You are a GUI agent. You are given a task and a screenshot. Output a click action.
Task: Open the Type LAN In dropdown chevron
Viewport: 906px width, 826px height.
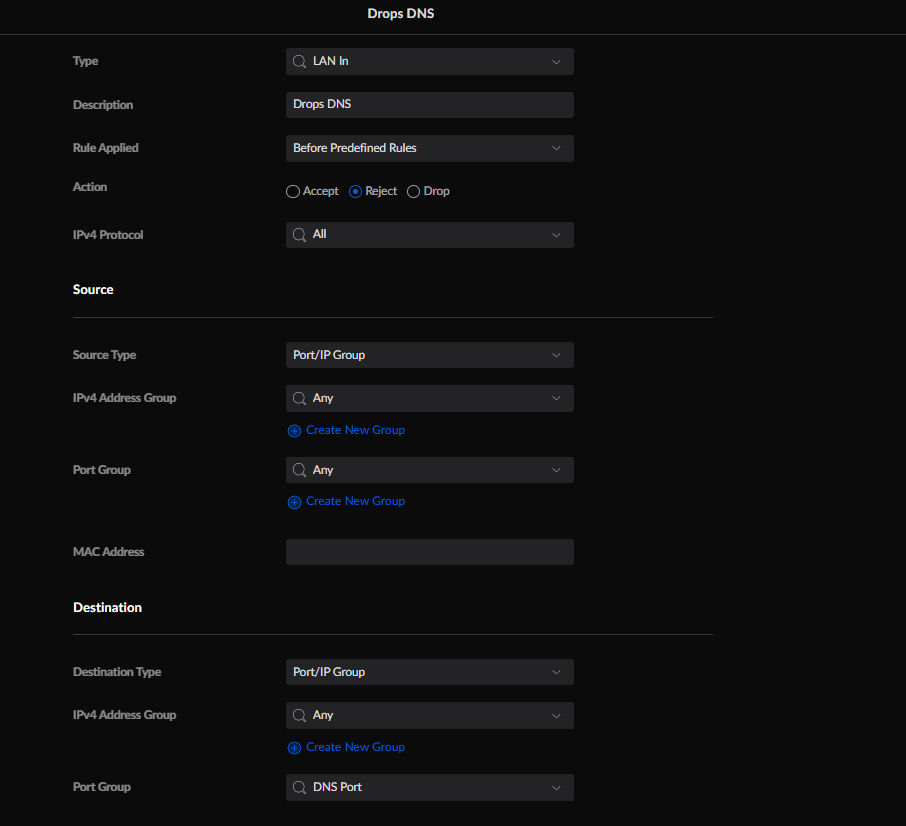(556, 61)
